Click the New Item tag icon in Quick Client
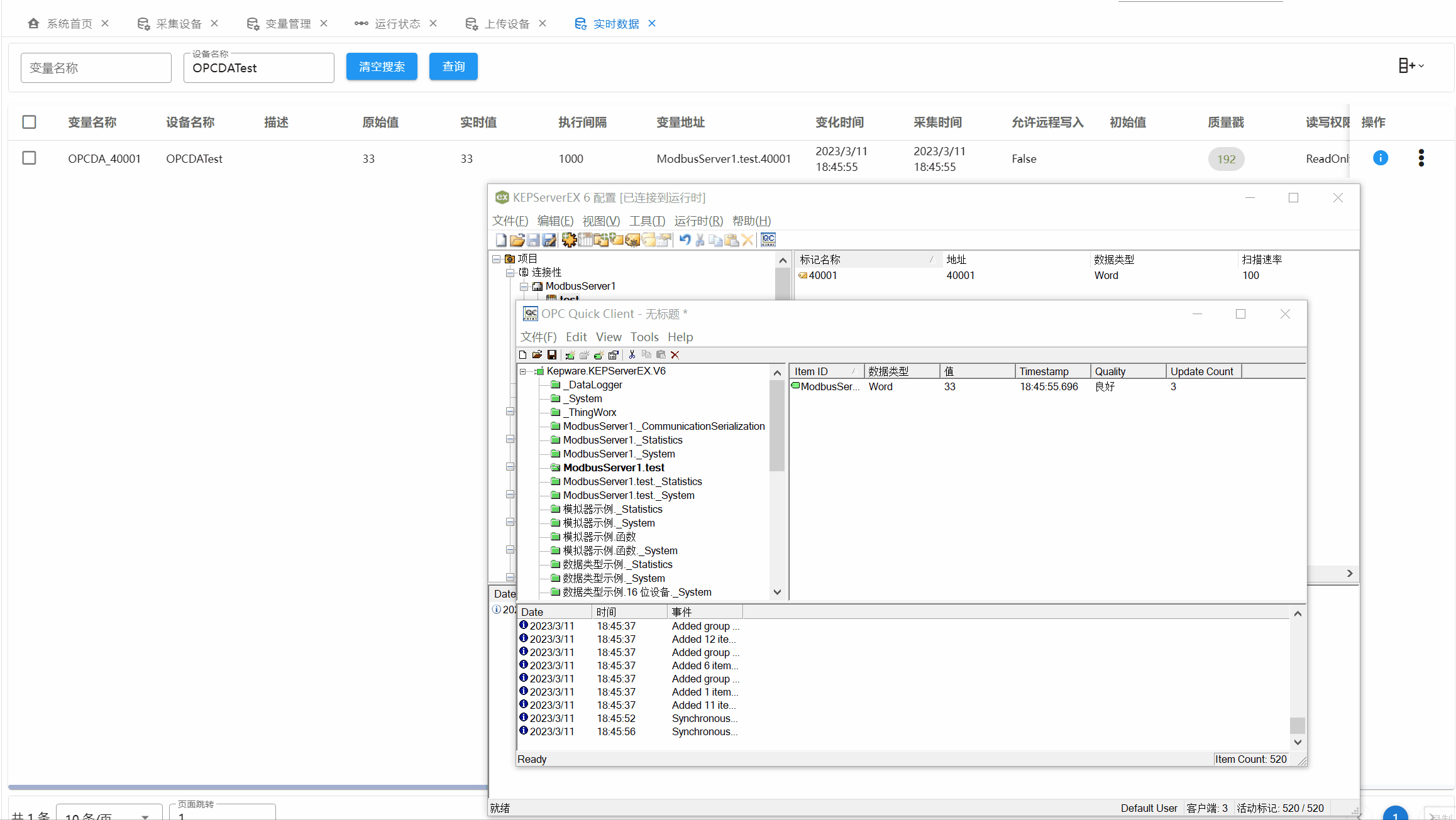This screenshot has height=820, width=1456. 598,355
